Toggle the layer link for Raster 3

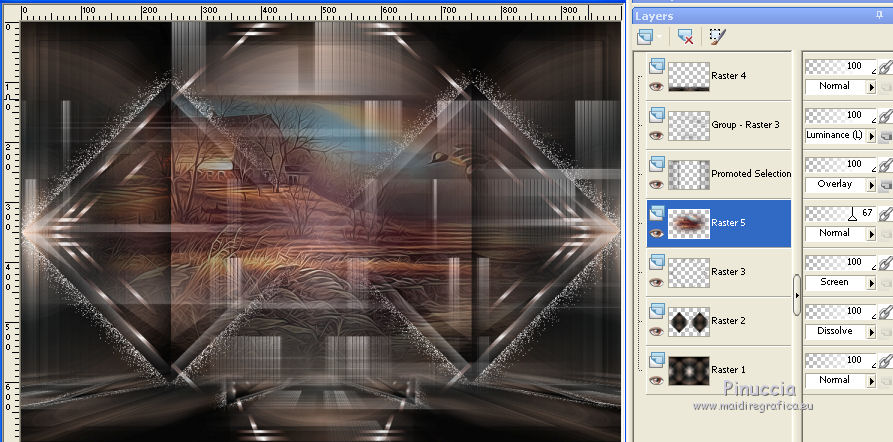coord(884,264)
